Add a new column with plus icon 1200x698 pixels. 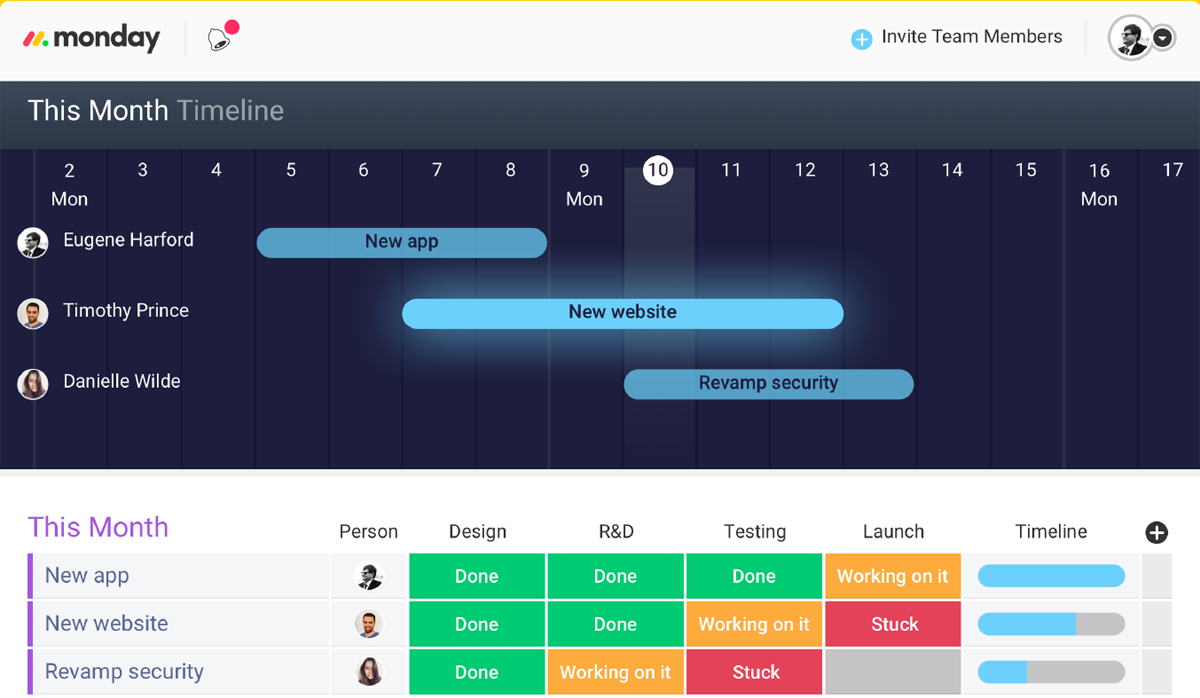(1156, 532)
